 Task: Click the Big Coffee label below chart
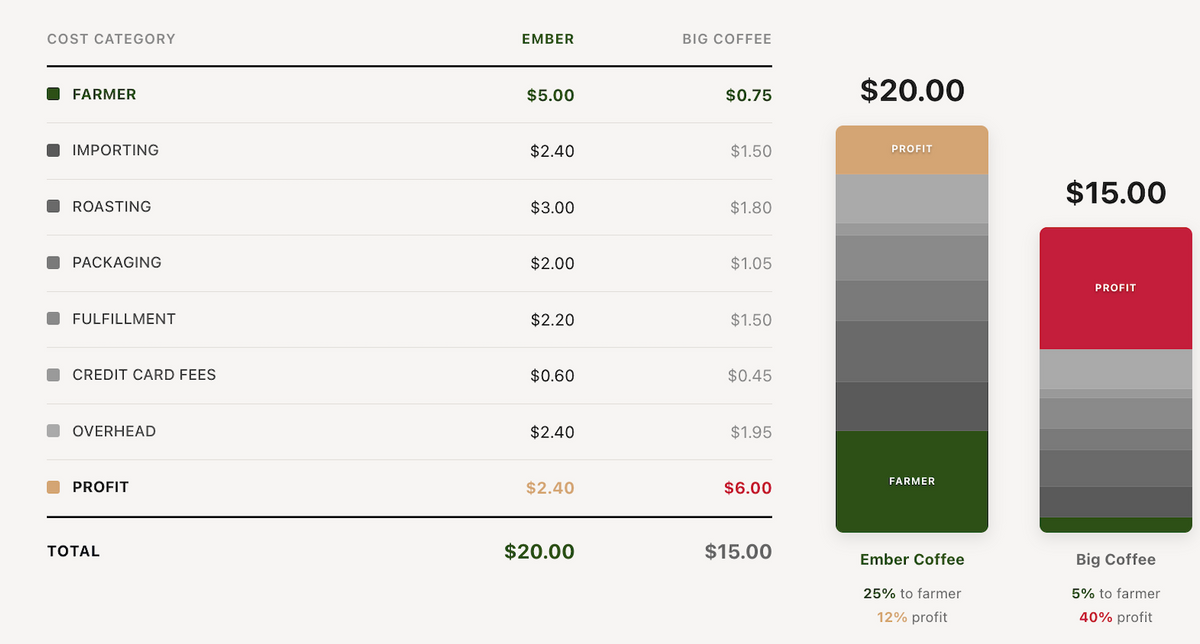tap(1116, 560)
